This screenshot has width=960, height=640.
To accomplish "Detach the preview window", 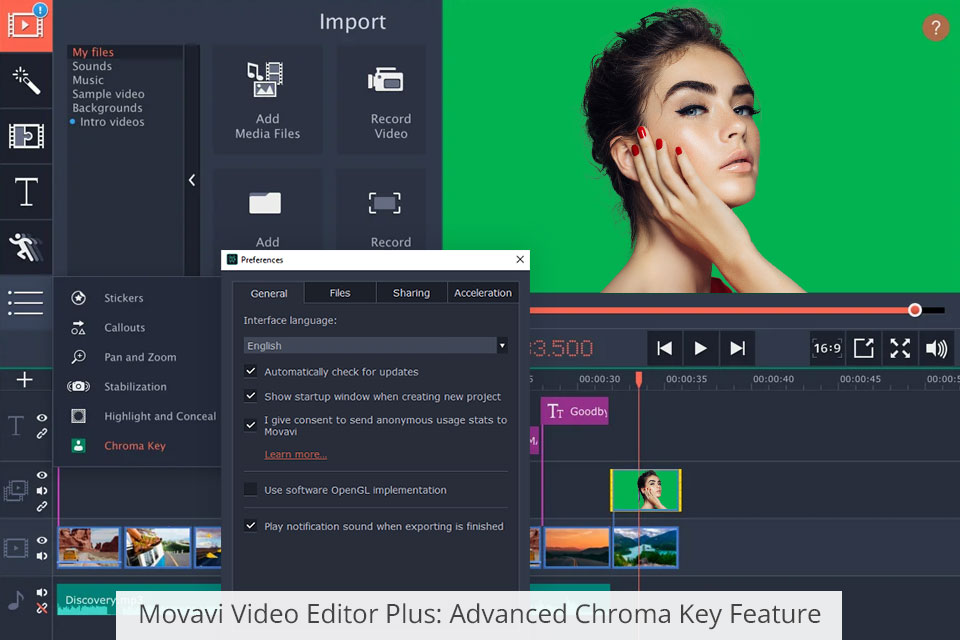I will click(x=863, y=348).
